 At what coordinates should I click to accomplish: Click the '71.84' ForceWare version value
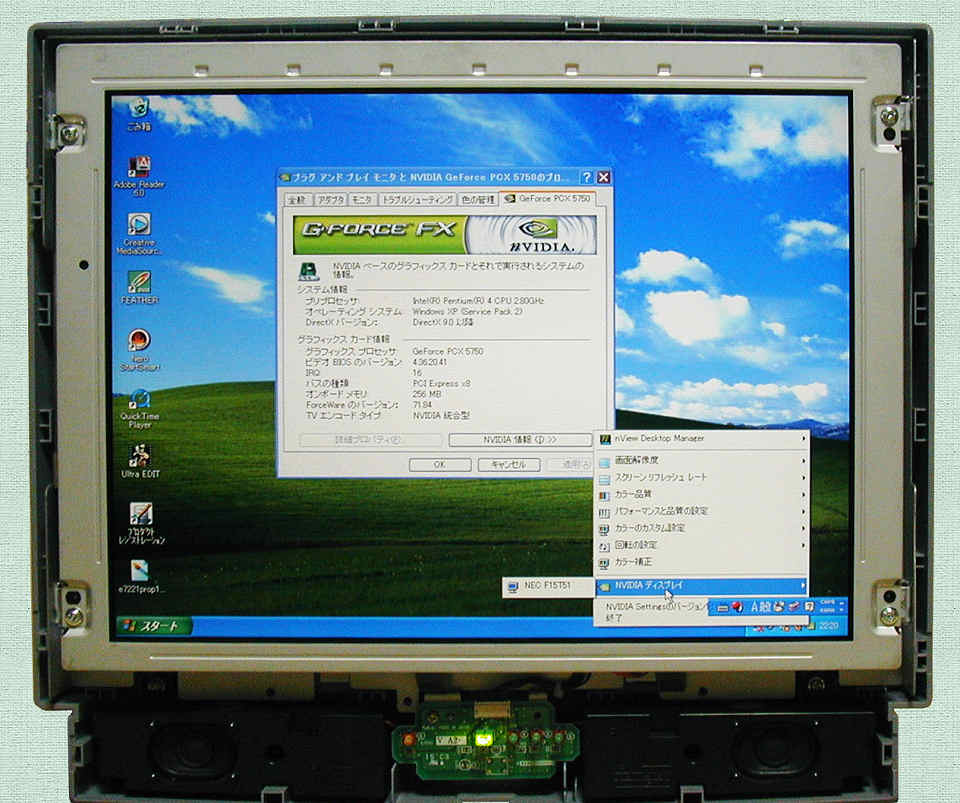point(422,405)
